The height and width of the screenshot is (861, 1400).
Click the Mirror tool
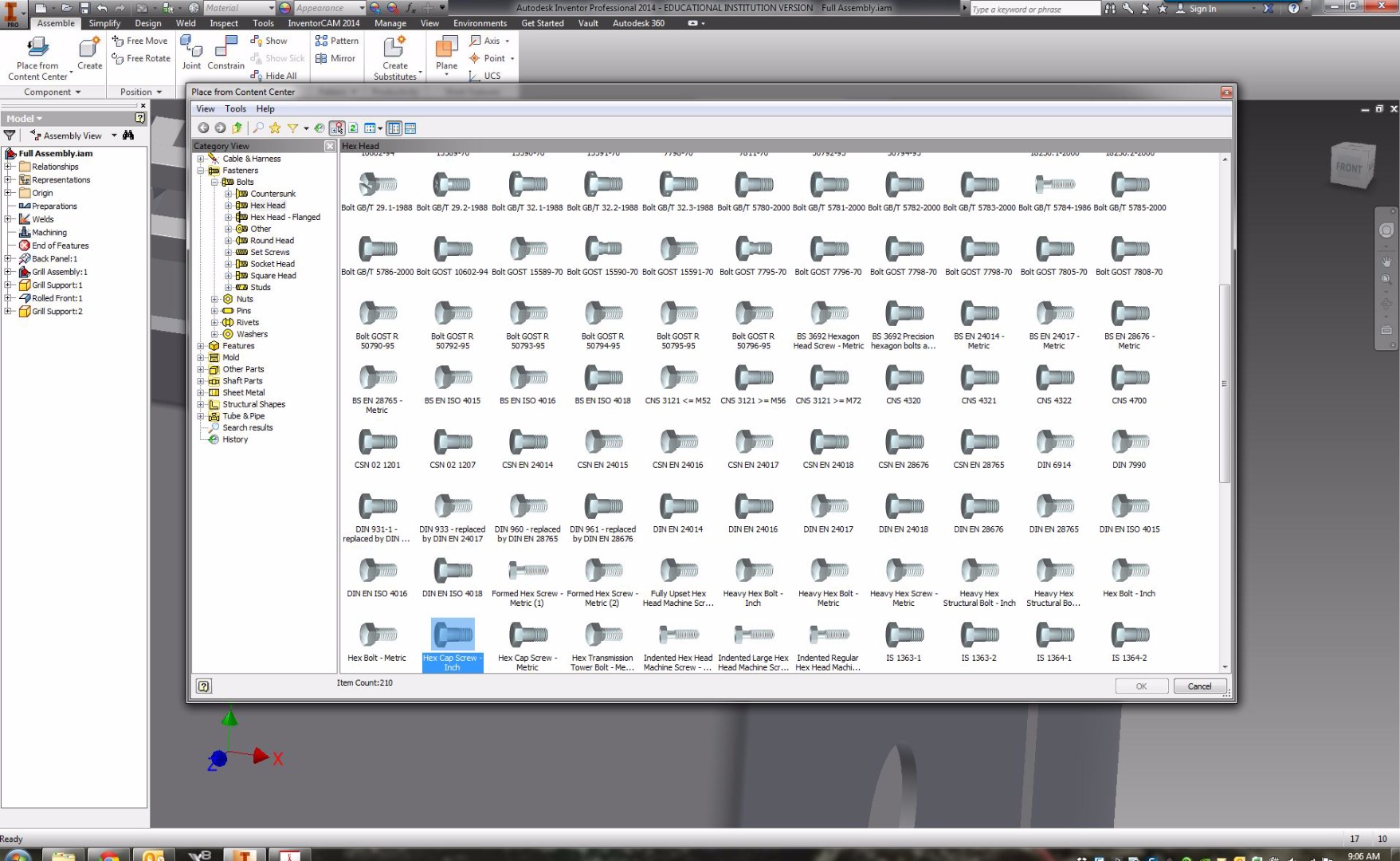coord(335,58)
